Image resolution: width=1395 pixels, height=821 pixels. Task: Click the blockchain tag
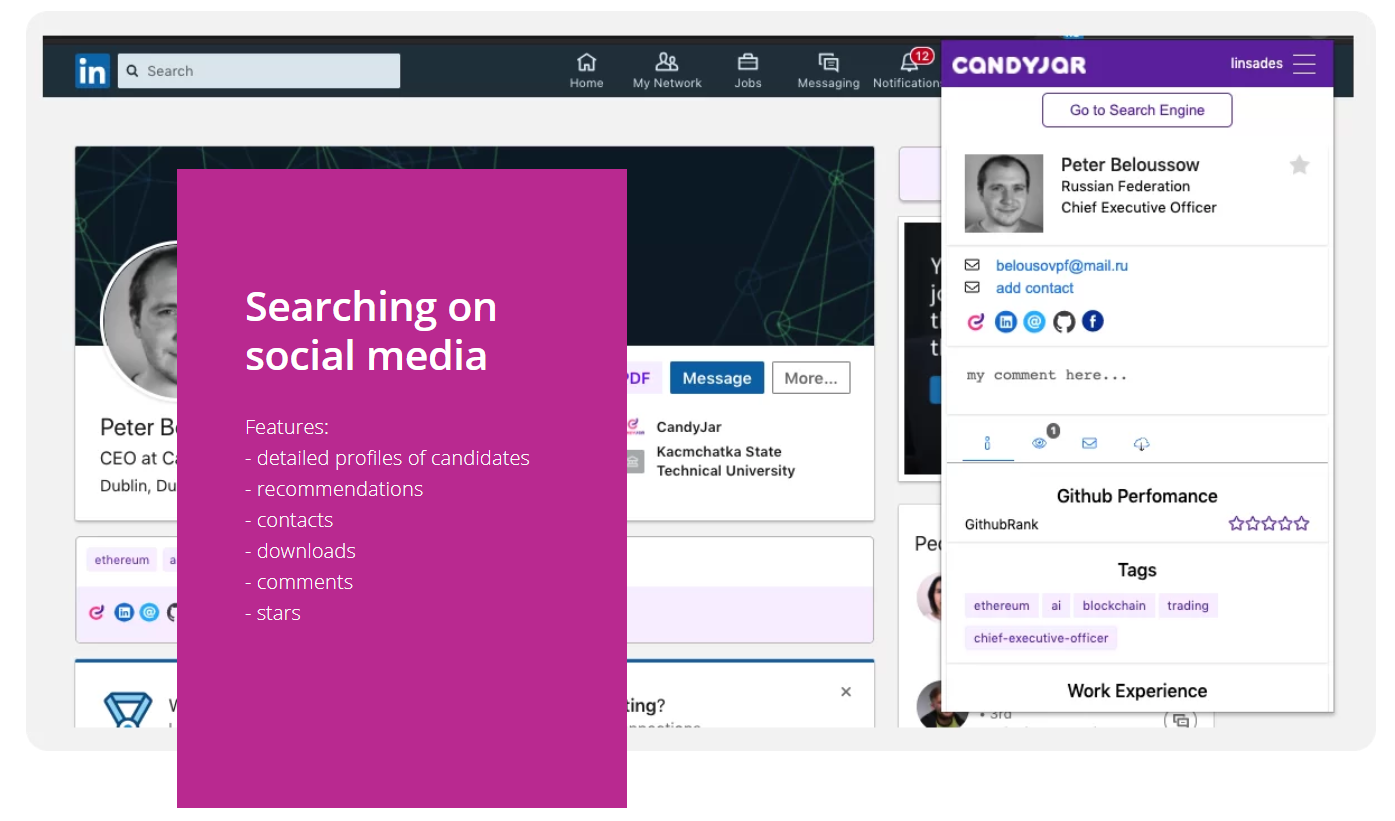point(1114,605)
